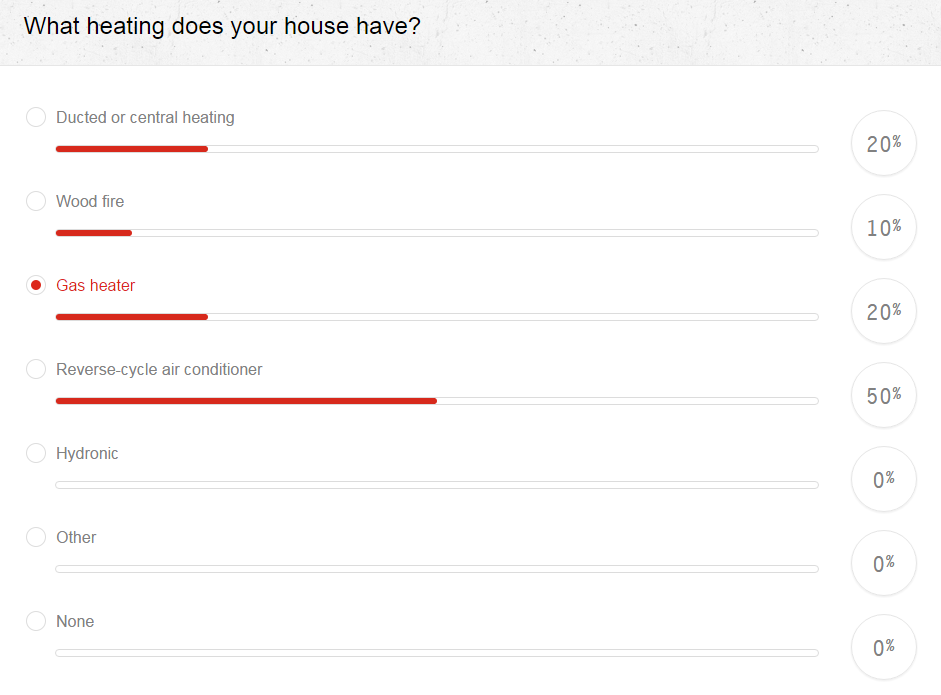Select the "None" radio button
Image resolution: width=941 pixels, height=695 pixels.
click(x=36, y=621)
